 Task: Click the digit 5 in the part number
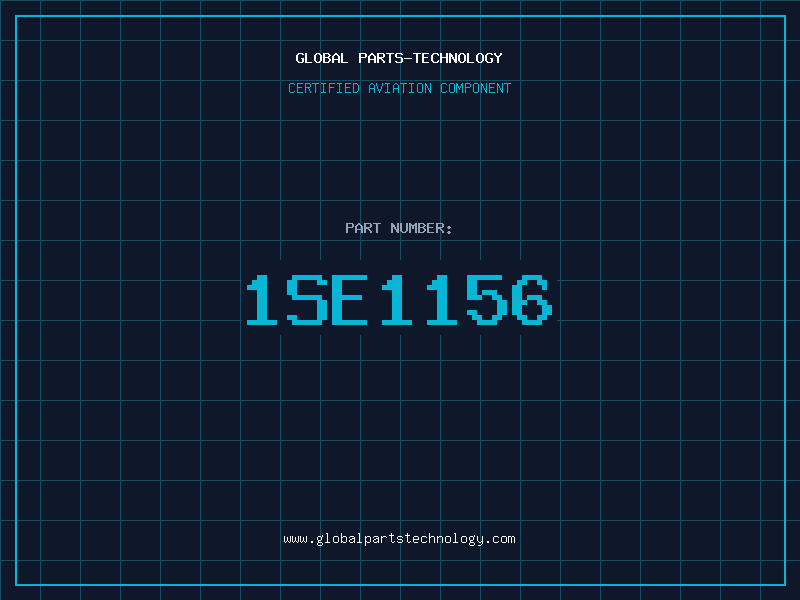tap(487, 300)
